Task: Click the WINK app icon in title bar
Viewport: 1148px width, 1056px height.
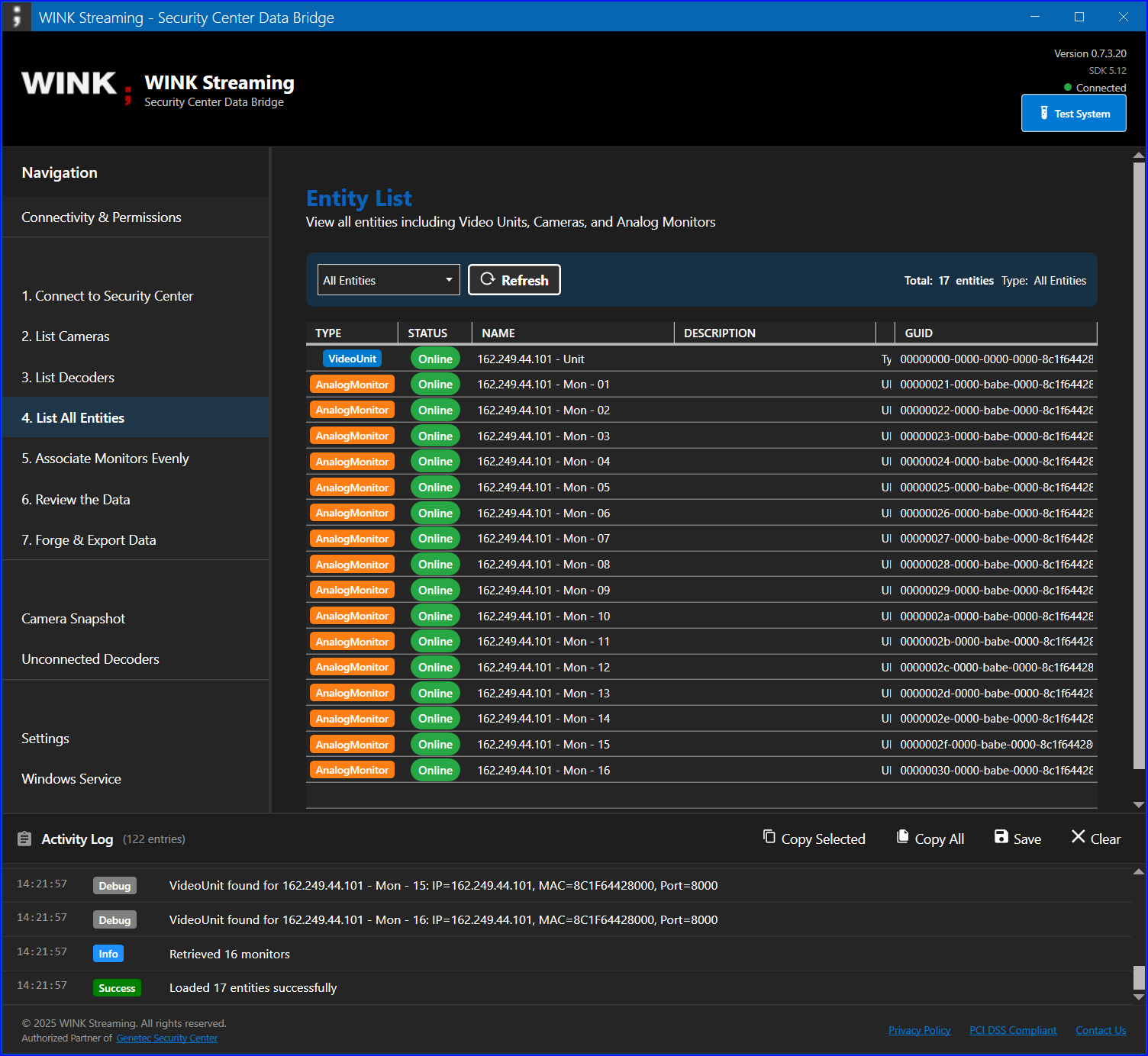Action: (16, 17)
